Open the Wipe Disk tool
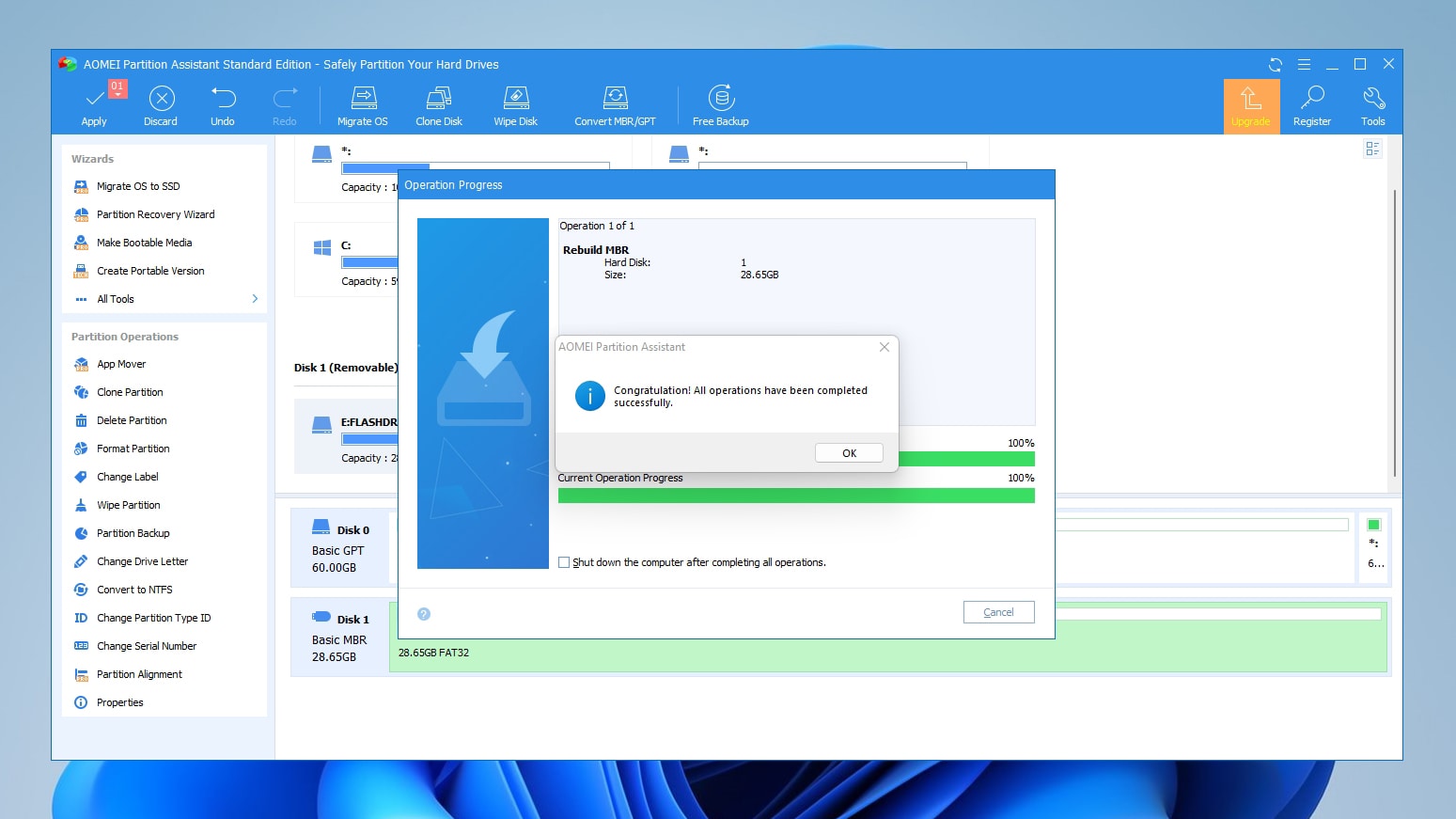 pos(516,105)
